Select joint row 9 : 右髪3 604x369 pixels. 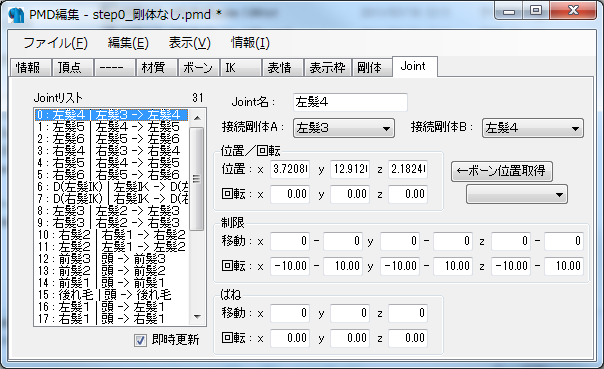[111, 223]
